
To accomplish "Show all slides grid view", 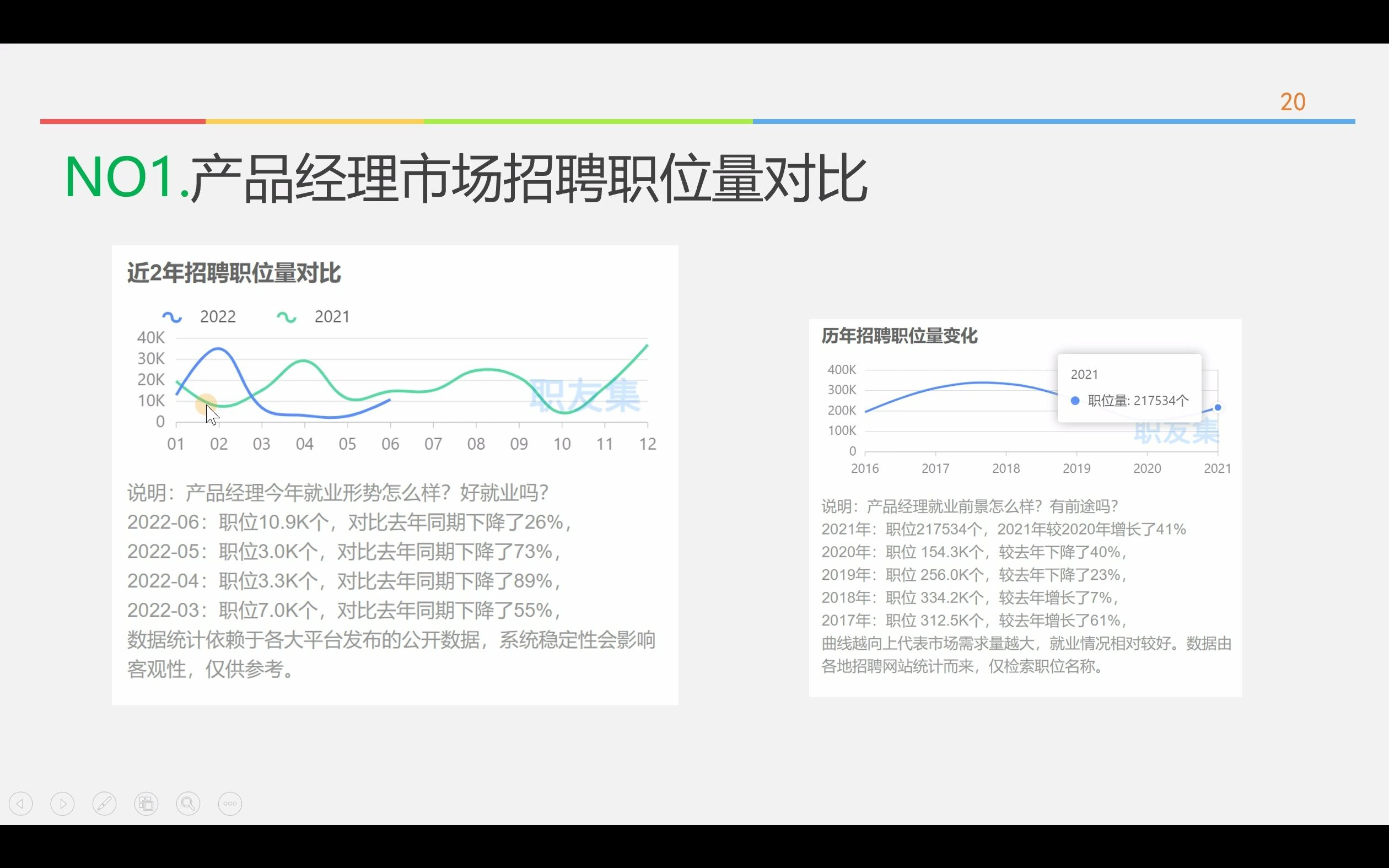I will [147, 803].
